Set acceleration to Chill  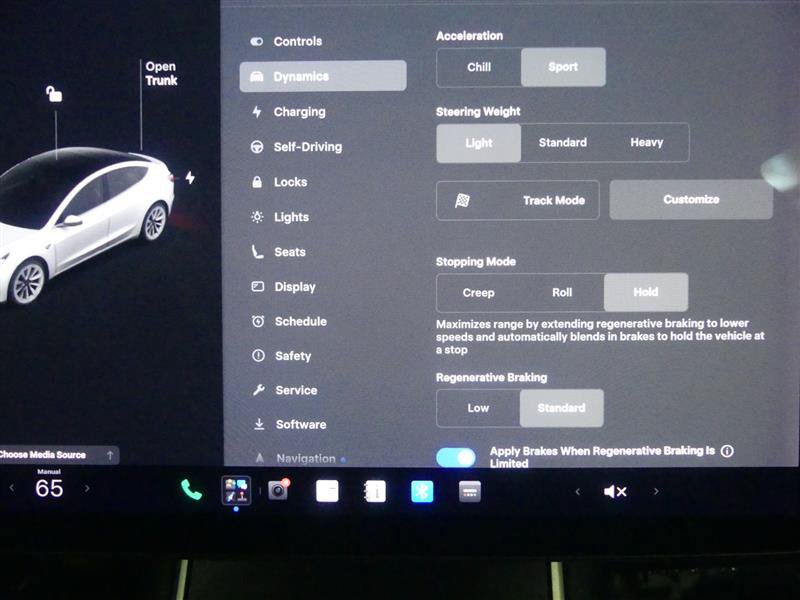[479, 67]
